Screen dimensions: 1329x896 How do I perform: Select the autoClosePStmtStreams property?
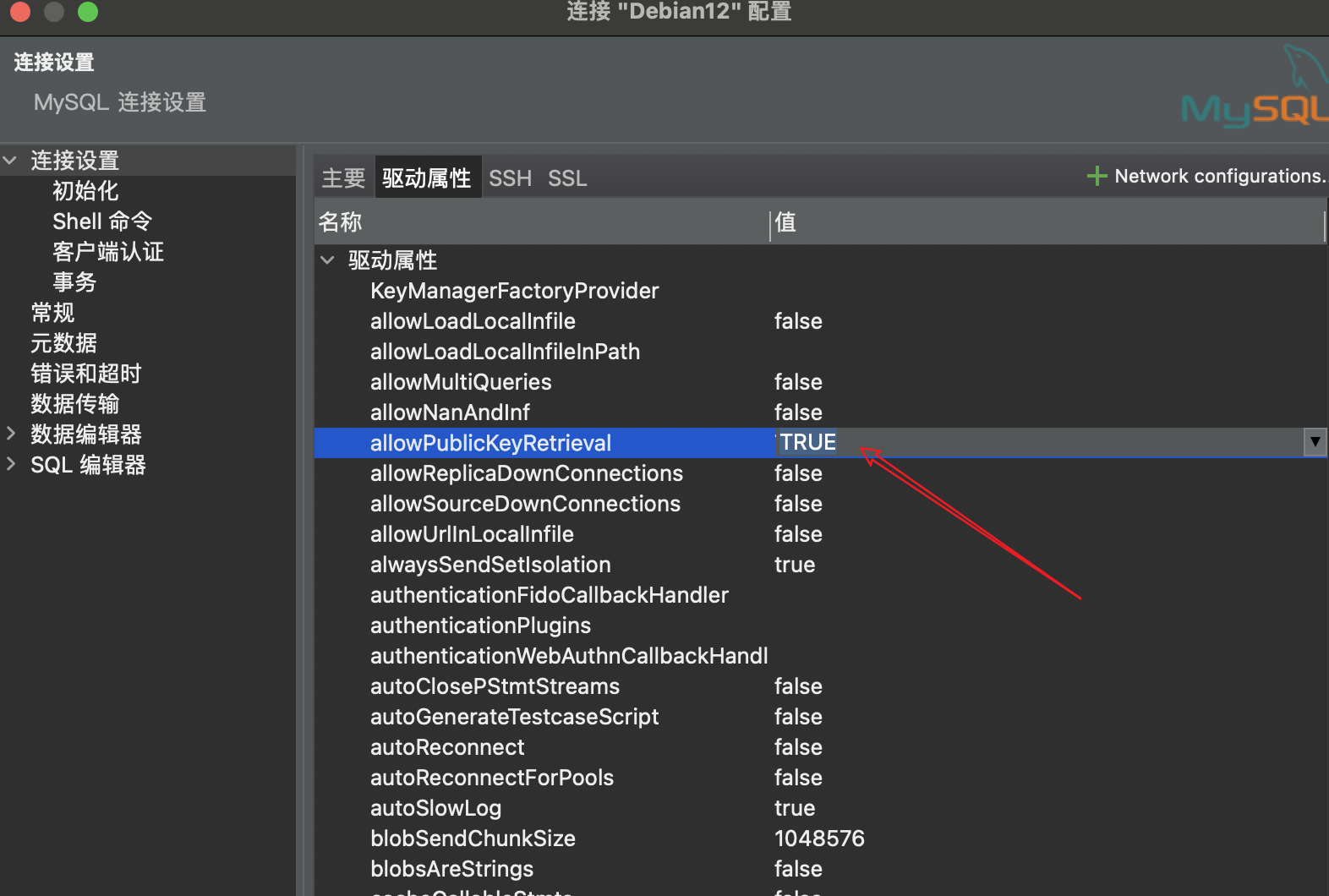[495, 686]
